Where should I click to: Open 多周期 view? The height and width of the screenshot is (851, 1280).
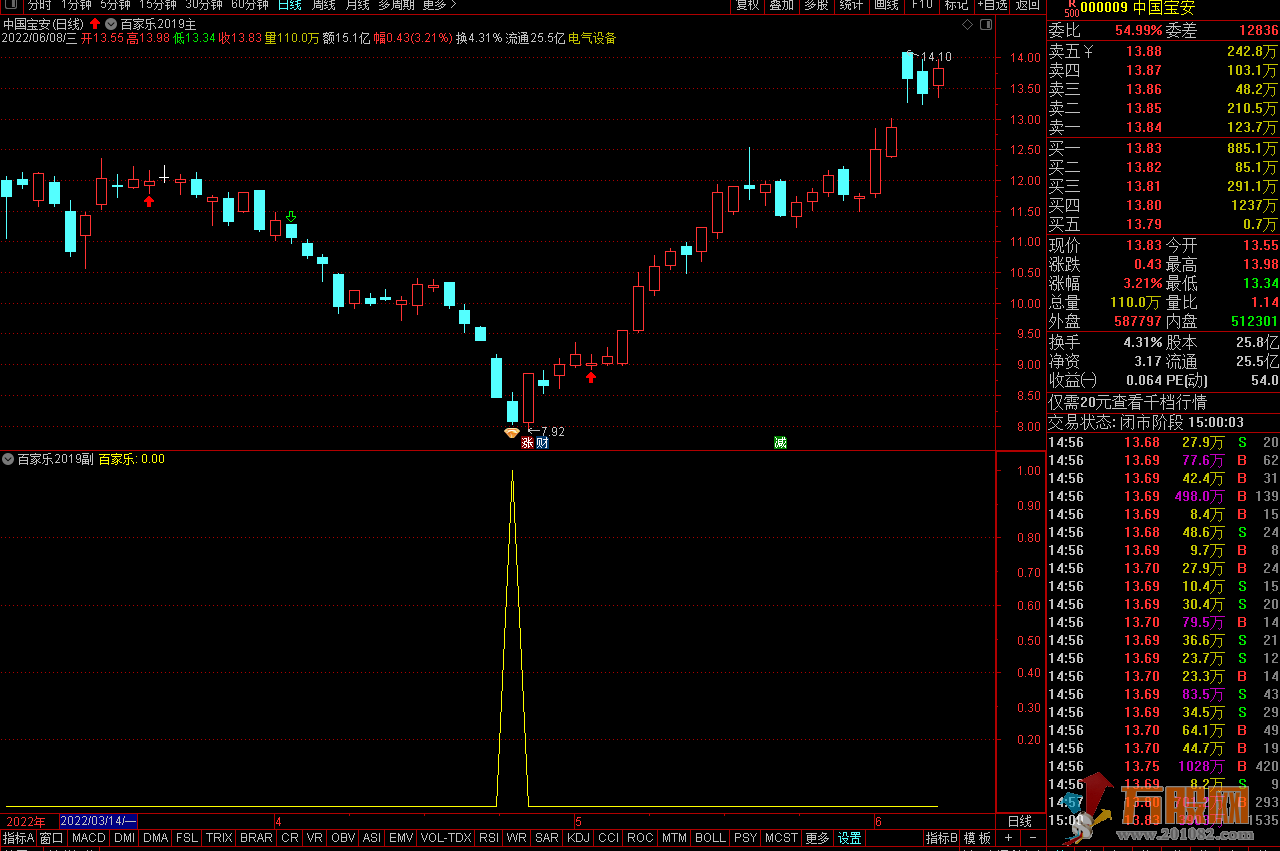pos(397,5)
